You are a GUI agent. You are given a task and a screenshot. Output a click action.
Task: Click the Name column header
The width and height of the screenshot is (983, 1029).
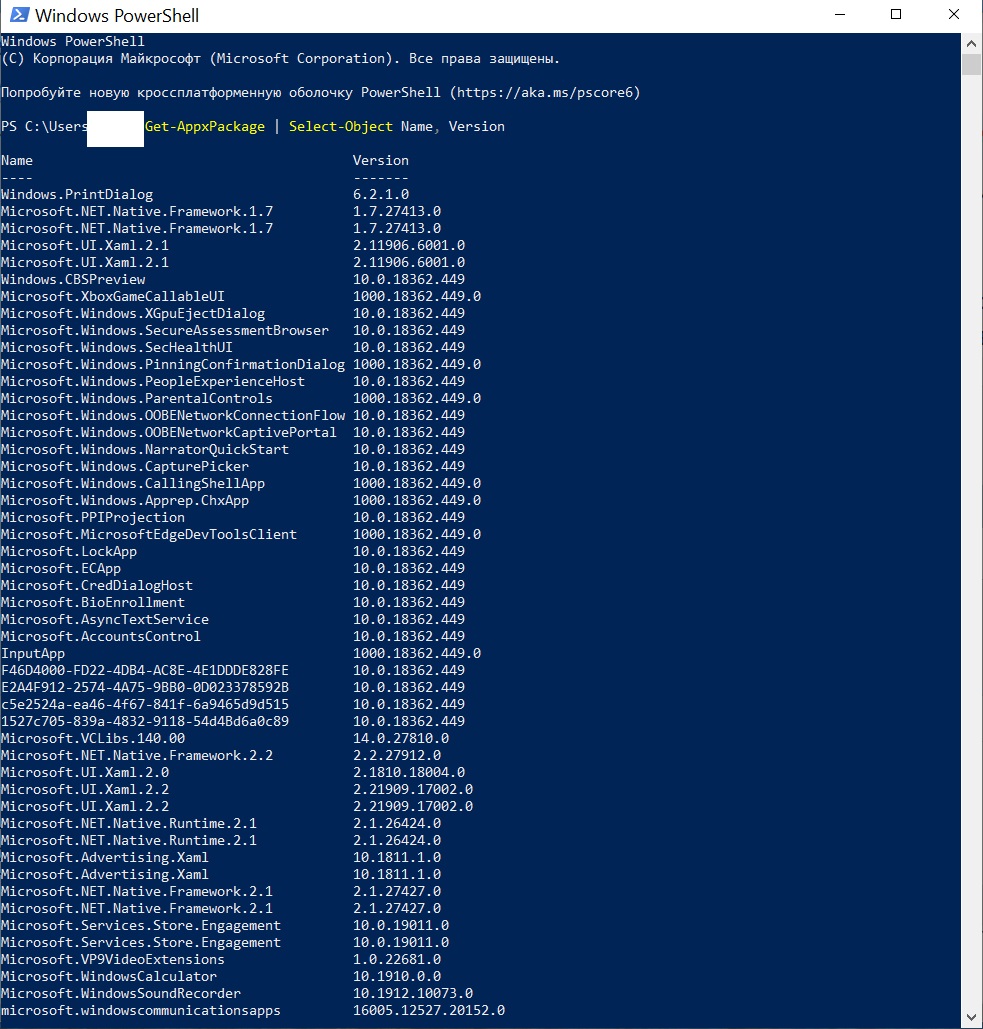(17, 161)
